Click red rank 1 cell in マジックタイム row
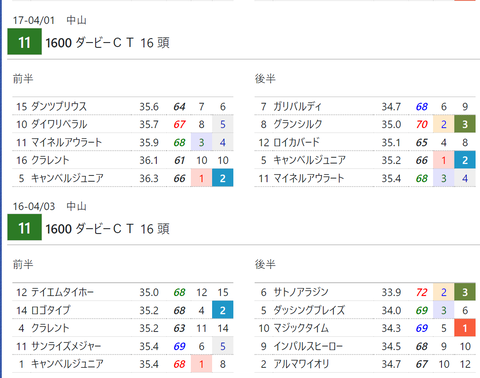The width and height of the screenshot is (480, 378). click(465, 328)
